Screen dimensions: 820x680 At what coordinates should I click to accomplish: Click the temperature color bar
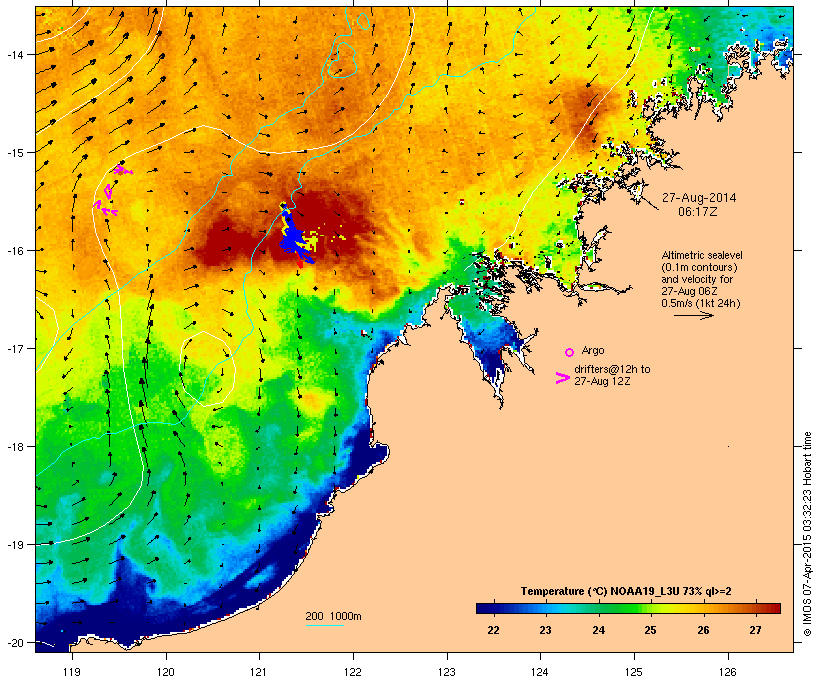[x=628, y=608]
